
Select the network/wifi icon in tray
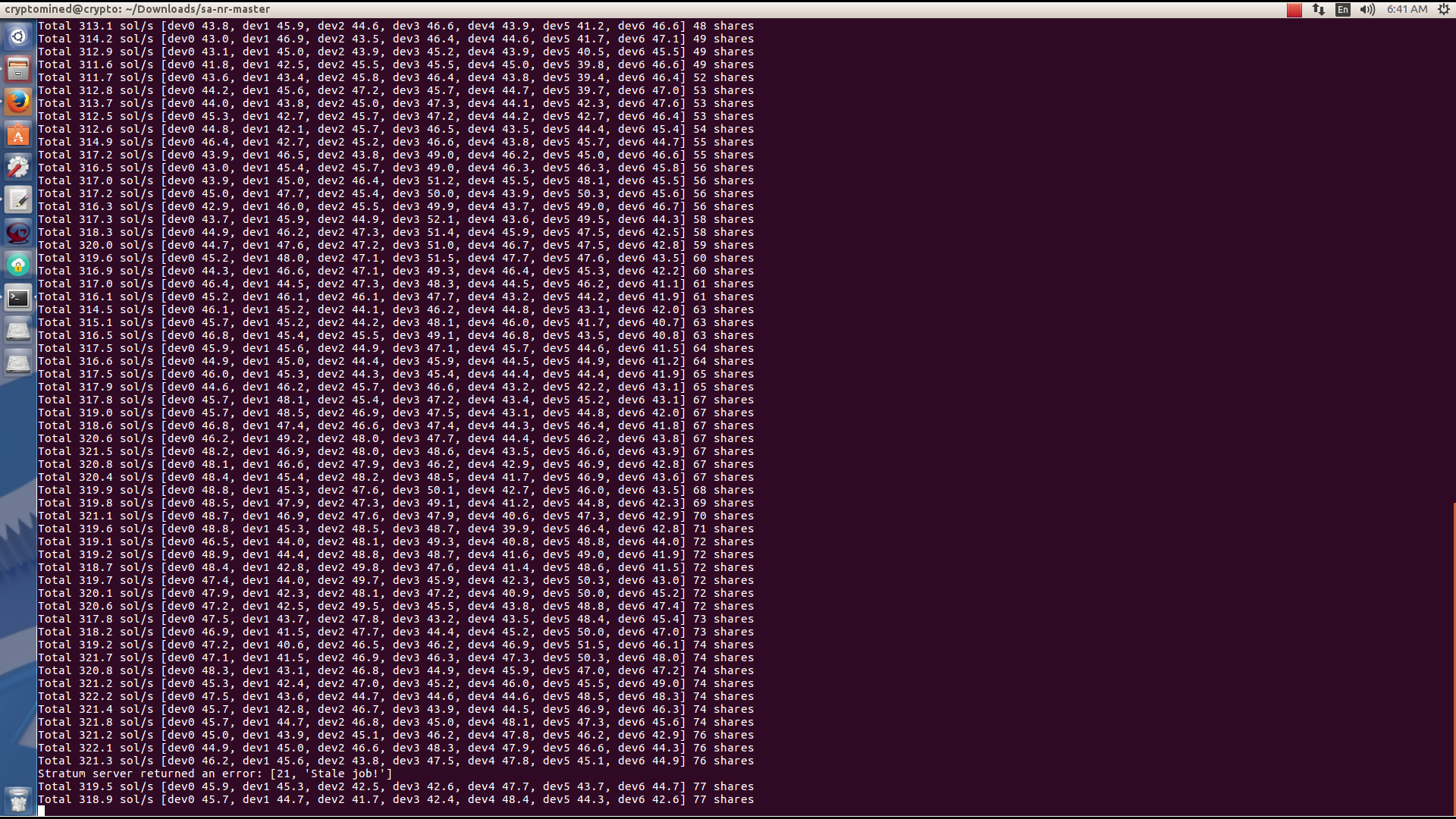tap(1319, 9)
